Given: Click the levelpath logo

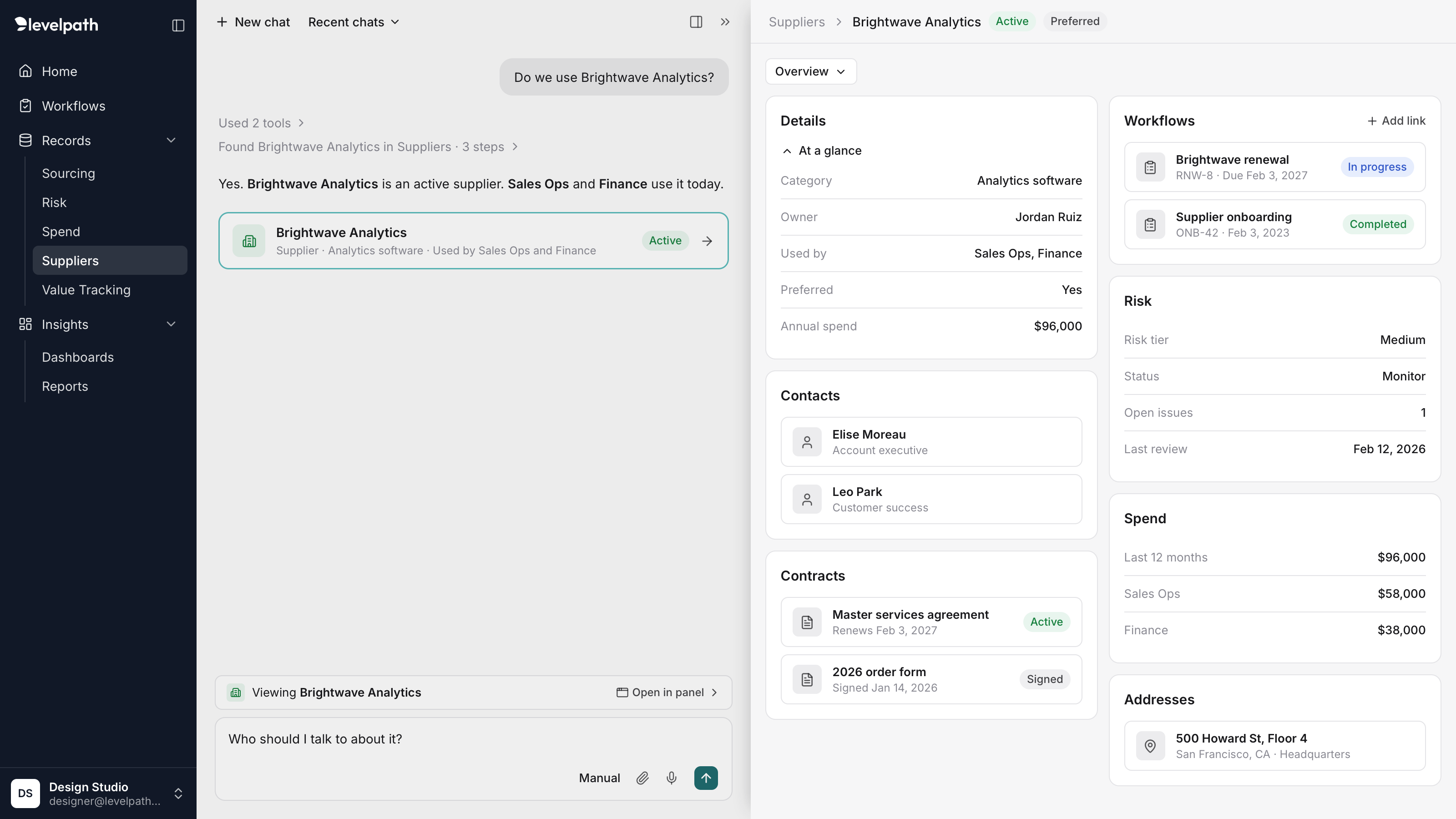Looking at the screenshot, I should pos(56,25).
